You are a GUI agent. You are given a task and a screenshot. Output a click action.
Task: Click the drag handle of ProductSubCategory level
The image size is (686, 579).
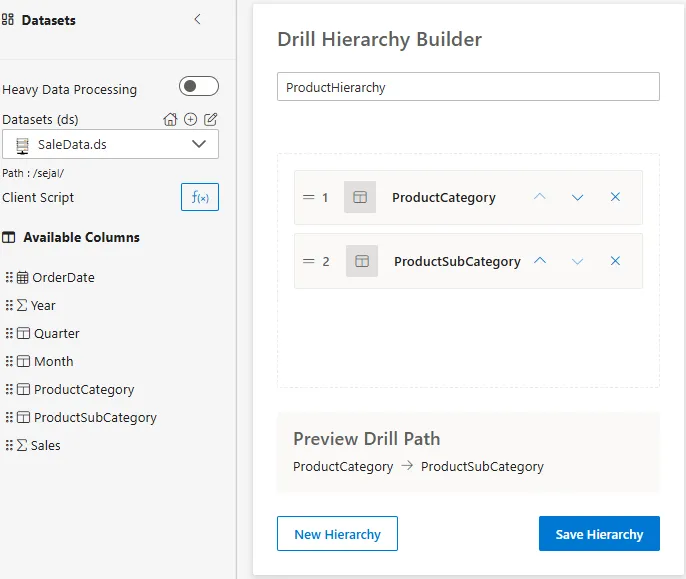tap(308, 261)
